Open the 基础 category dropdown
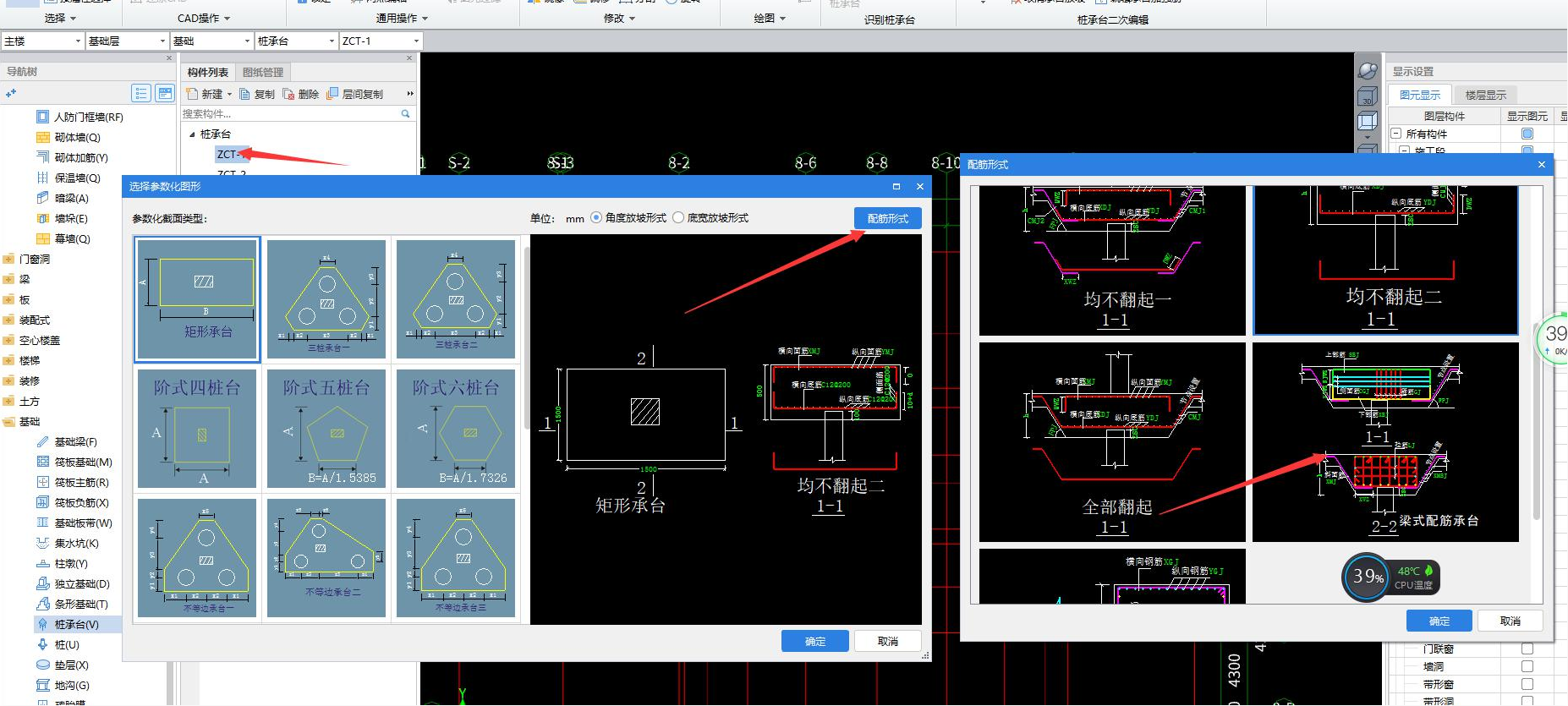 click(248, 41)
